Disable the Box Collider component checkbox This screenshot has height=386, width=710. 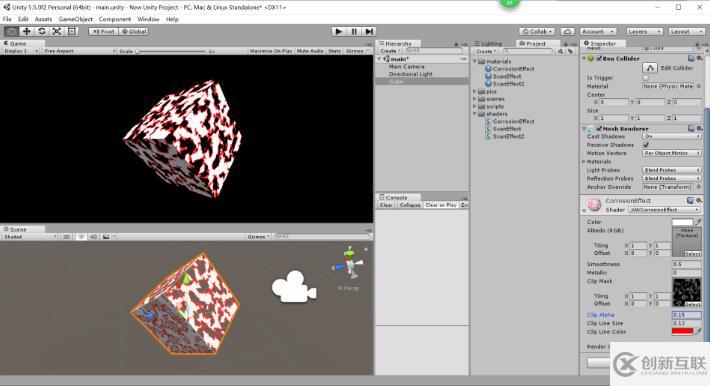pos(599,58)
